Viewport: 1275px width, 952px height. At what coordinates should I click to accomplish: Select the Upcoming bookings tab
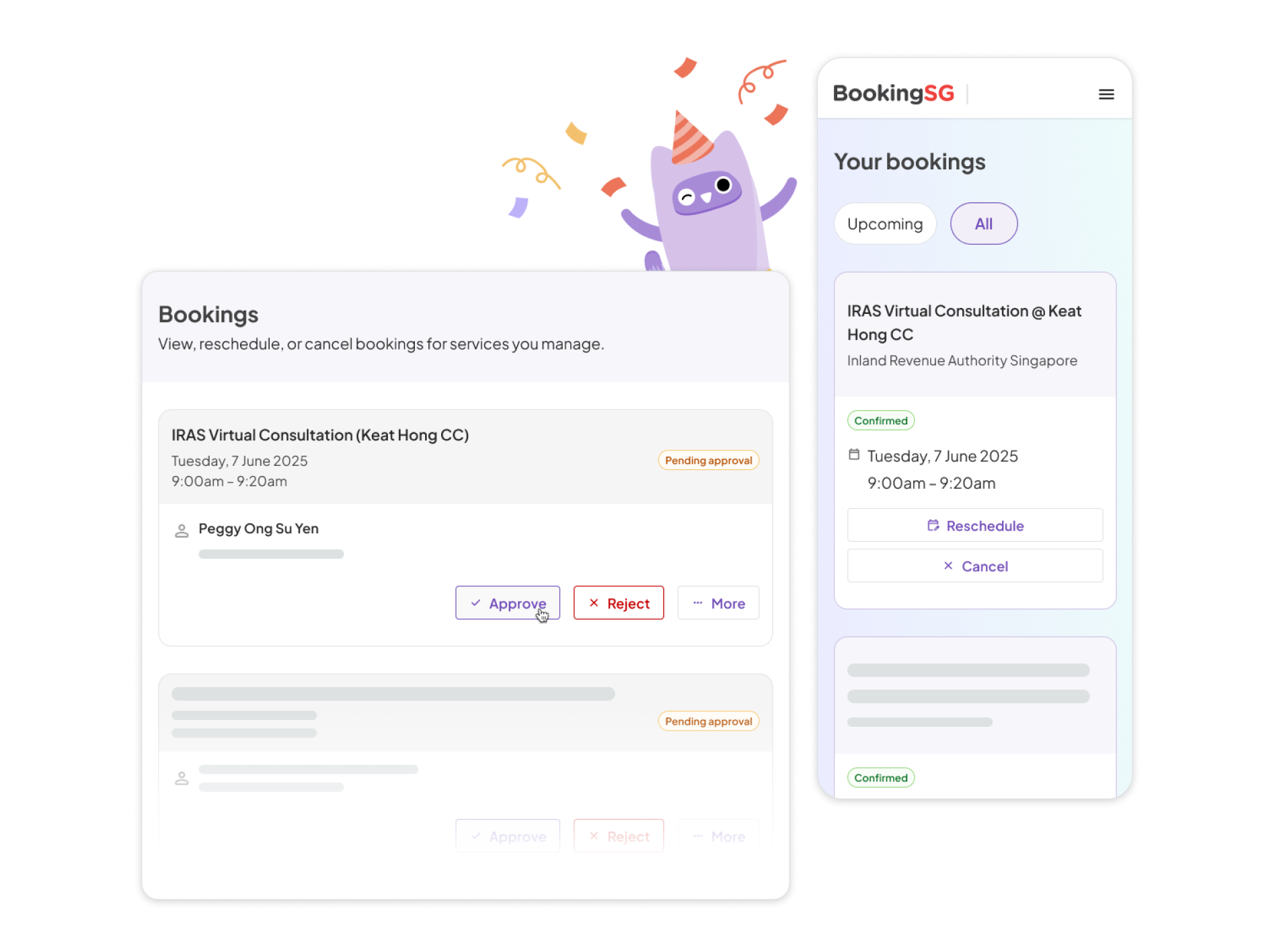click(885, 223)
